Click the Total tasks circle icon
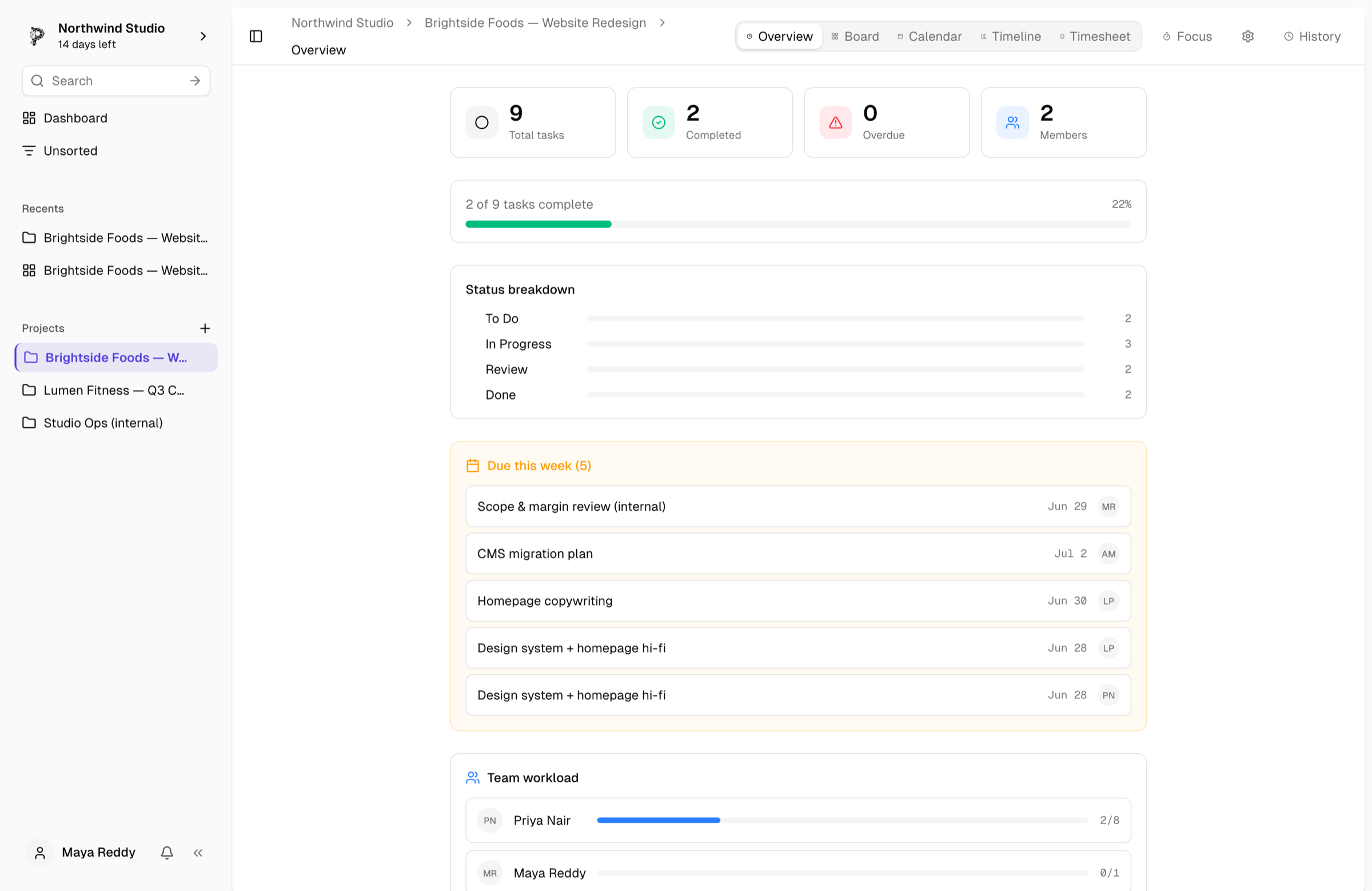This screenshot has width=1372, height=891. 482,122
